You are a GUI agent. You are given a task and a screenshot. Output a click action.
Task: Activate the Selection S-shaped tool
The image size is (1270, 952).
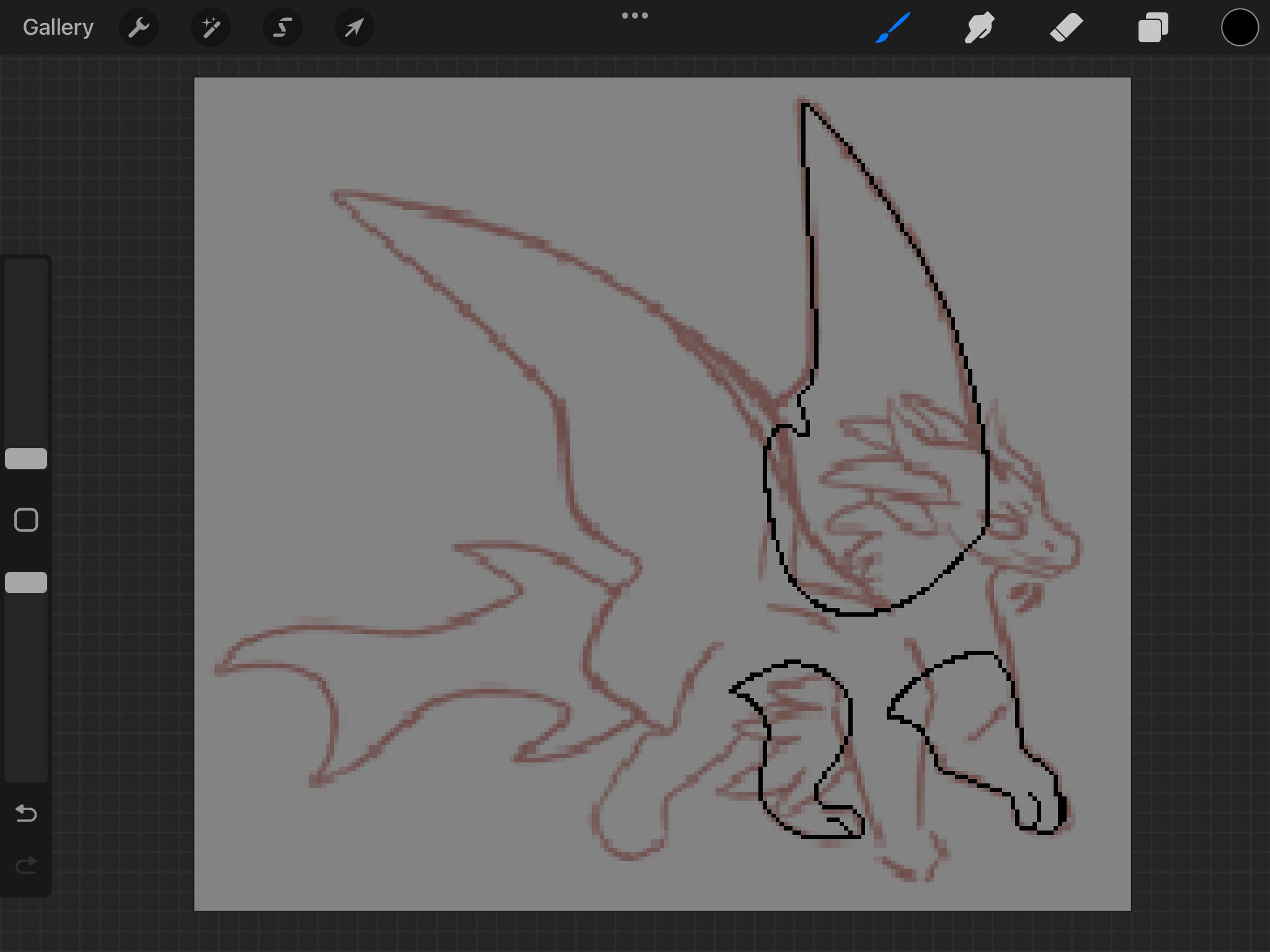click(283, 27)
